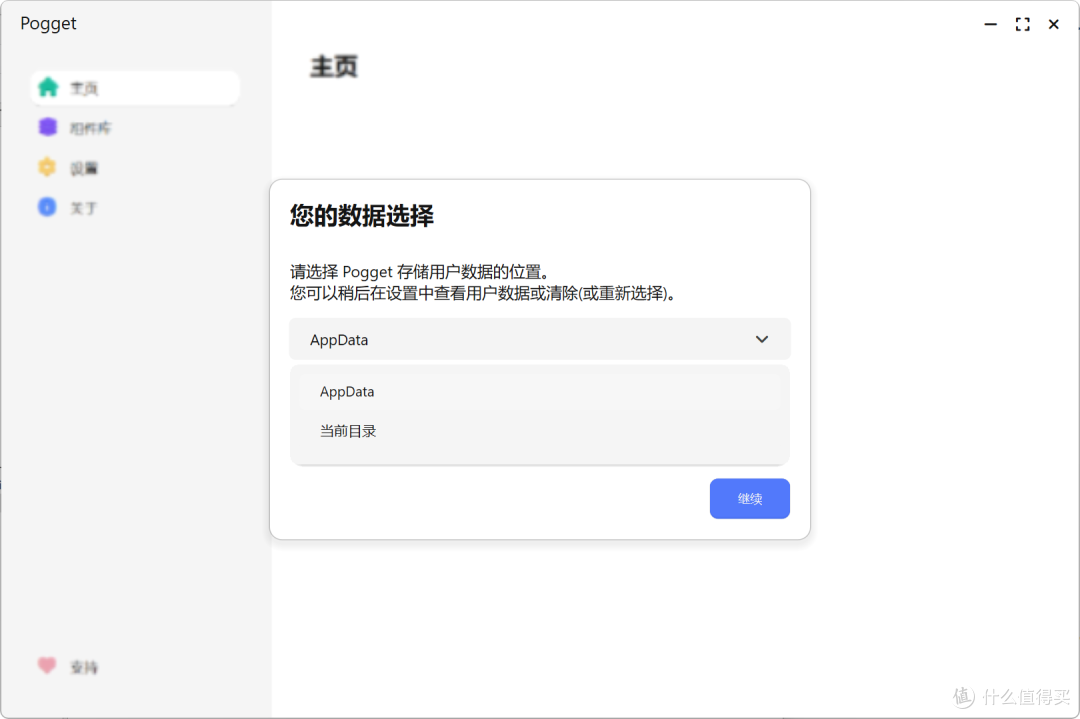Click the yellow settings gear icon

point(47,167)
